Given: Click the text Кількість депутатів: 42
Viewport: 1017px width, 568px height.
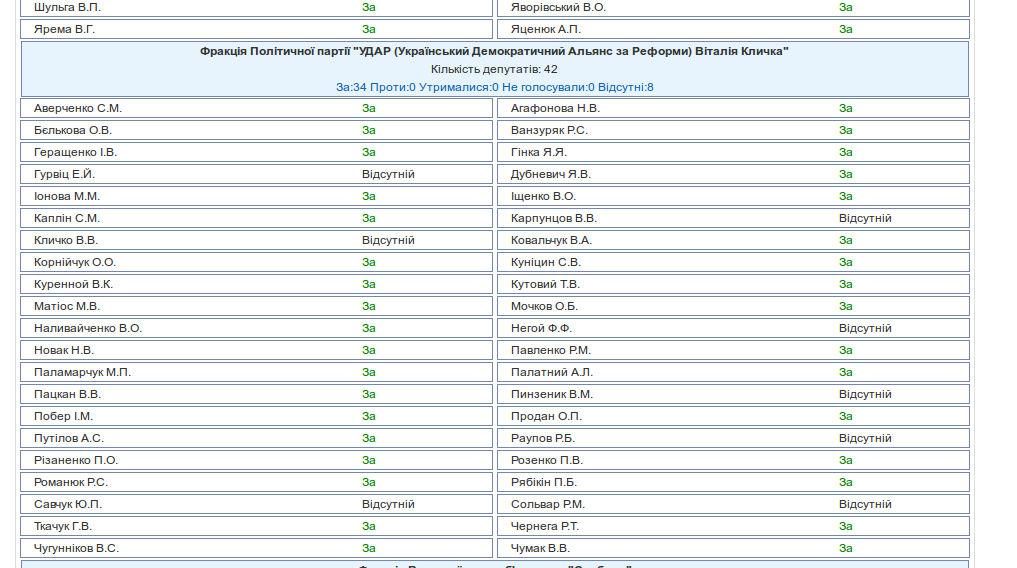Looking at the screenshot, I should coord(494,69).
